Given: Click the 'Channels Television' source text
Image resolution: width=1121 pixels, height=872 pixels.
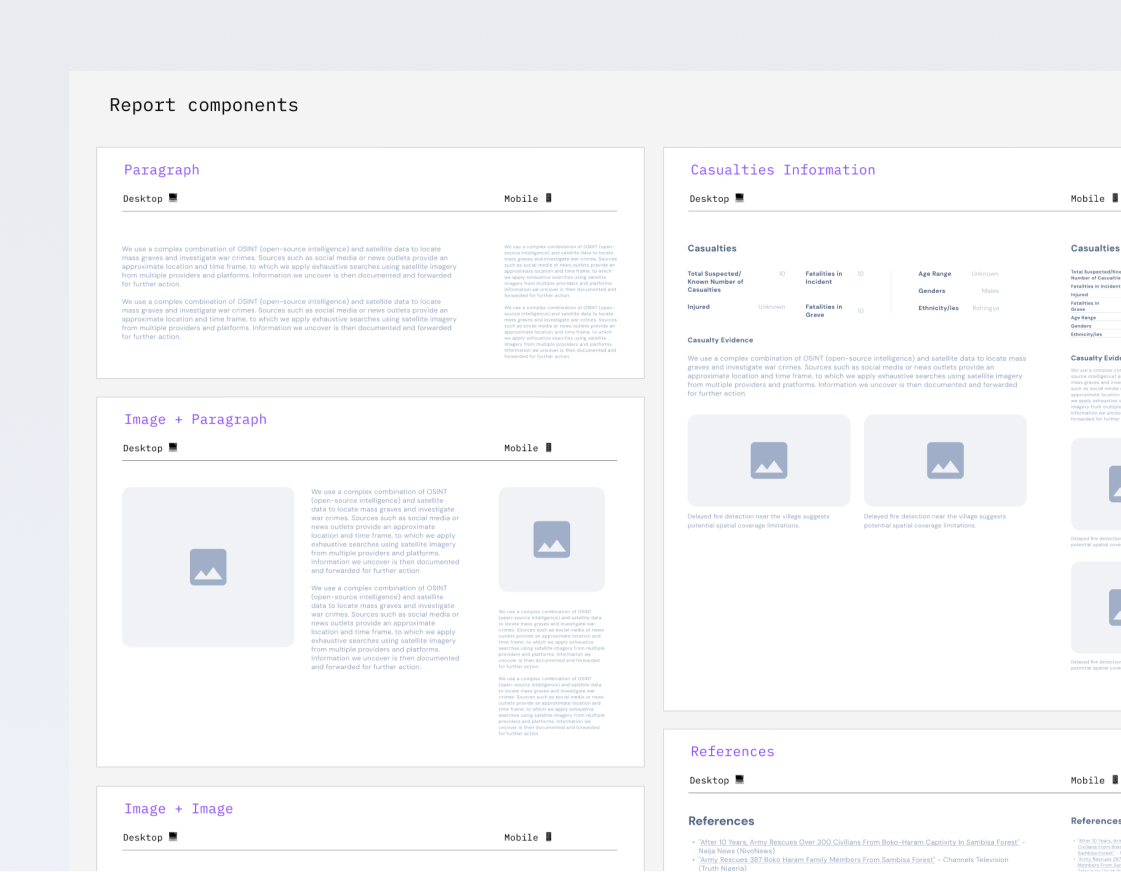Looking at the screenshot, I should [x=976, y=860].
